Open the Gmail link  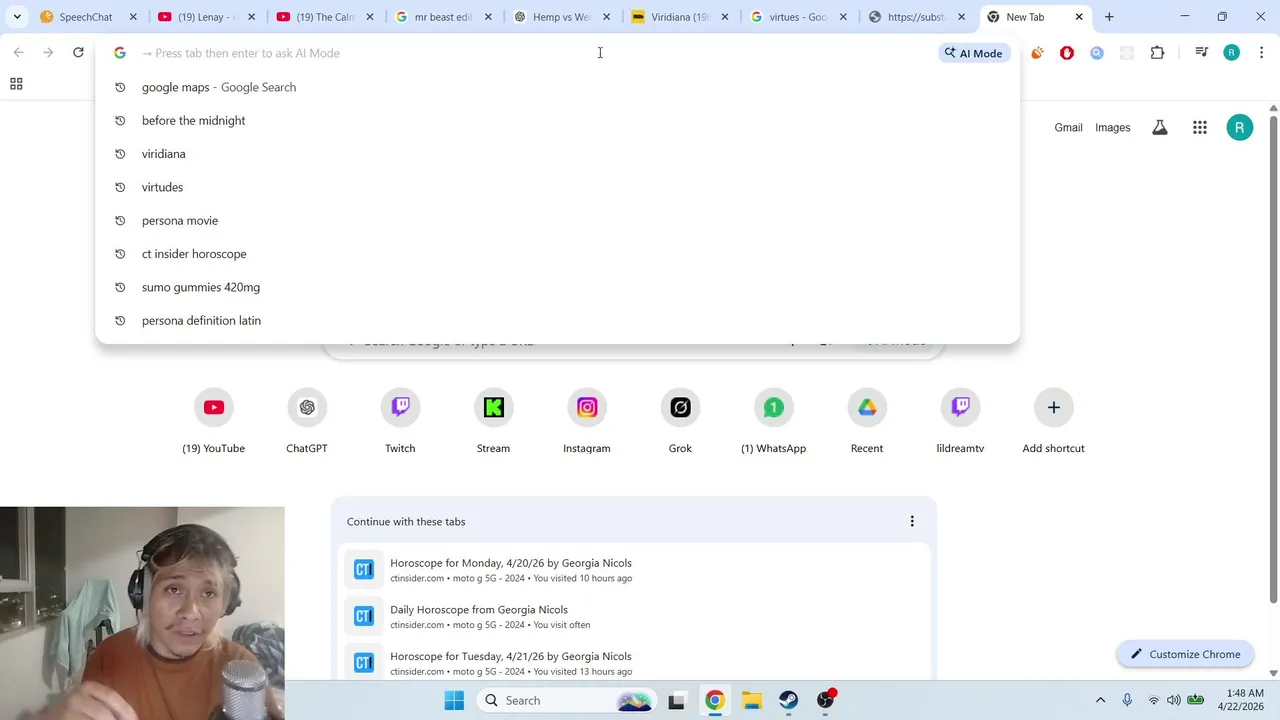click(1068, 127)
